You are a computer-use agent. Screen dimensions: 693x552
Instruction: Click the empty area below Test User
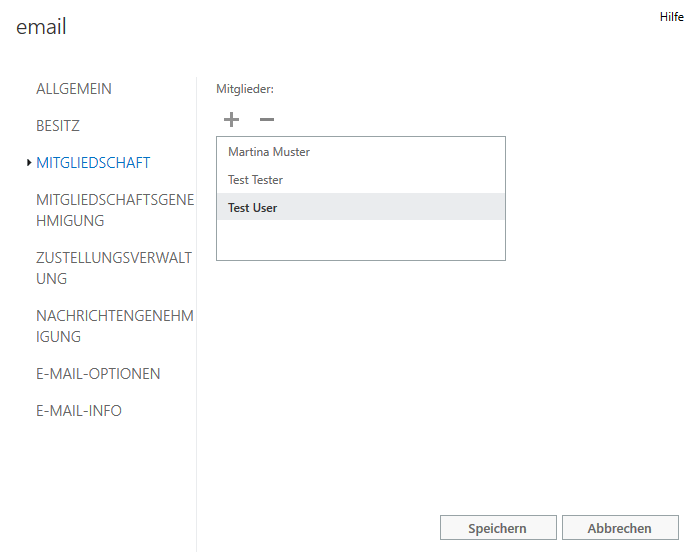(x=360, y=240)
